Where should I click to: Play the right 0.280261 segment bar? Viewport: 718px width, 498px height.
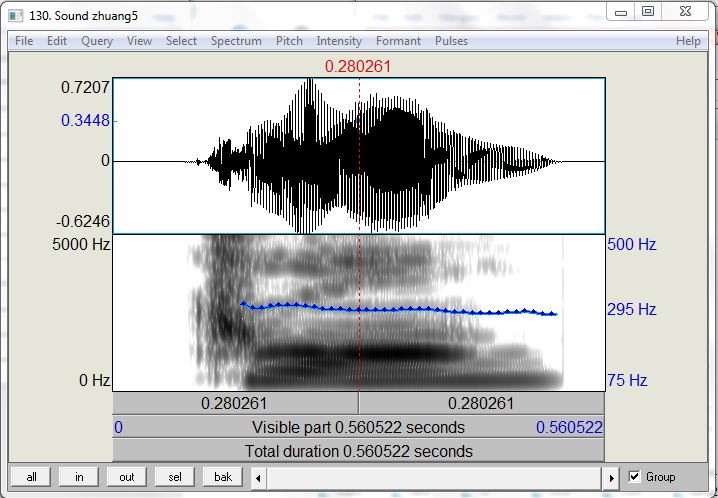pos(481,404)
